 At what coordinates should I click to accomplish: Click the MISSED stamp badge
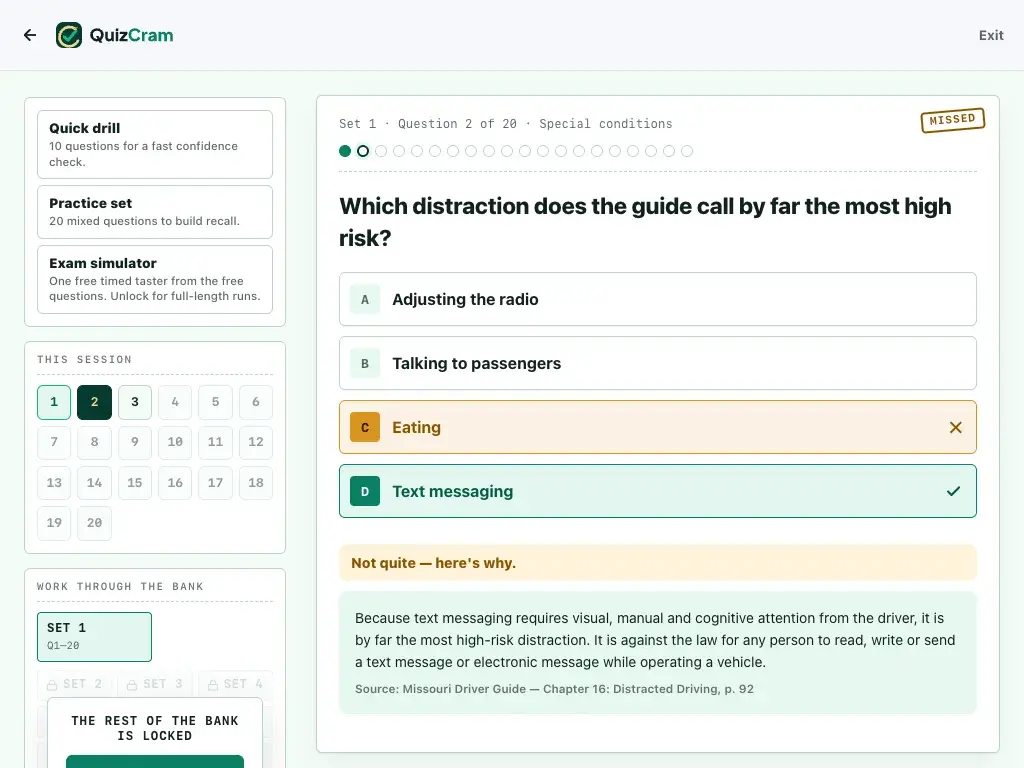(x=953, y=120)
